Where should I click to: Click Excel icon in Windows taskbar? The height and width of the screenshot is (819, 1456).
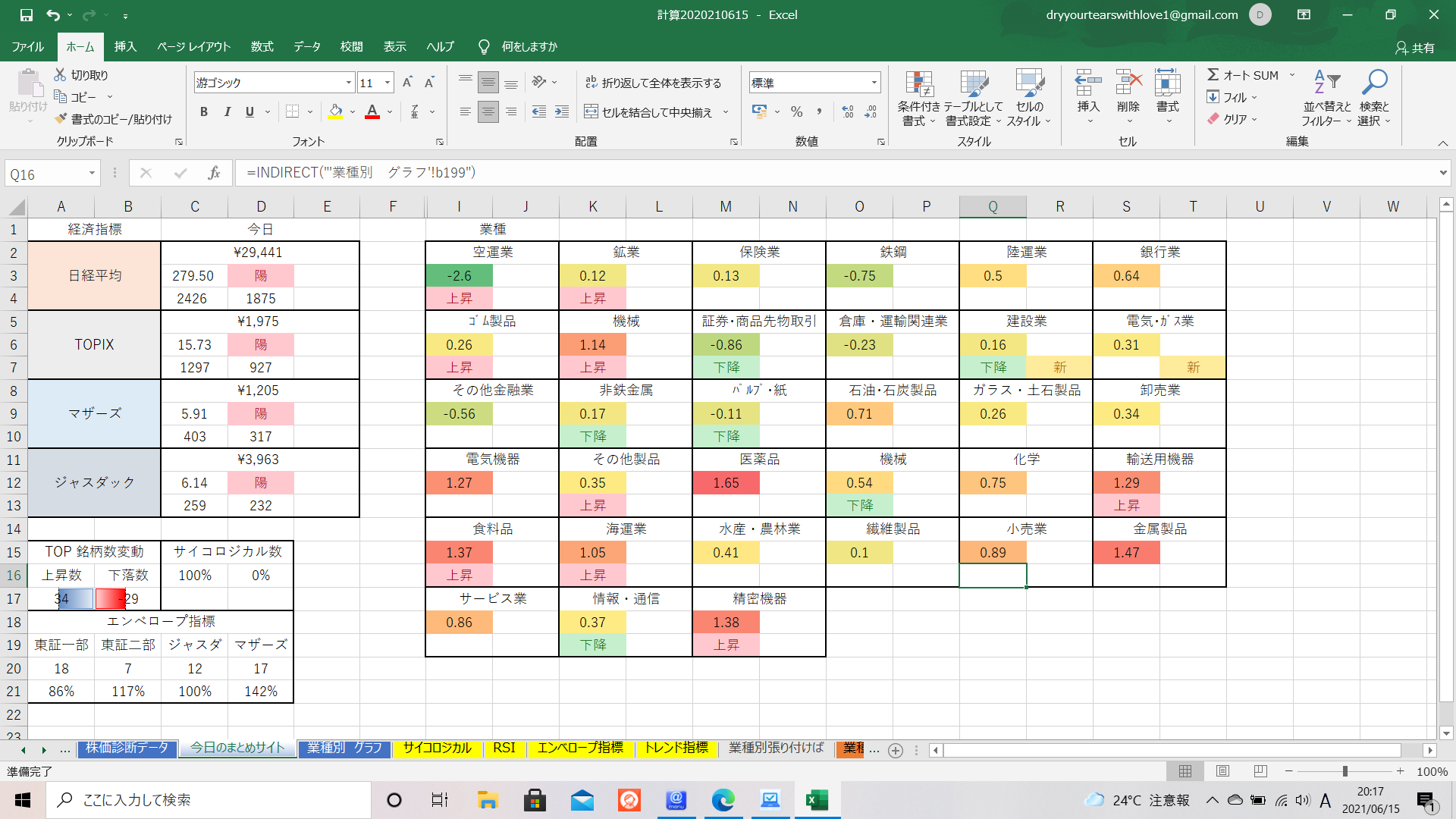pos(817,800)
